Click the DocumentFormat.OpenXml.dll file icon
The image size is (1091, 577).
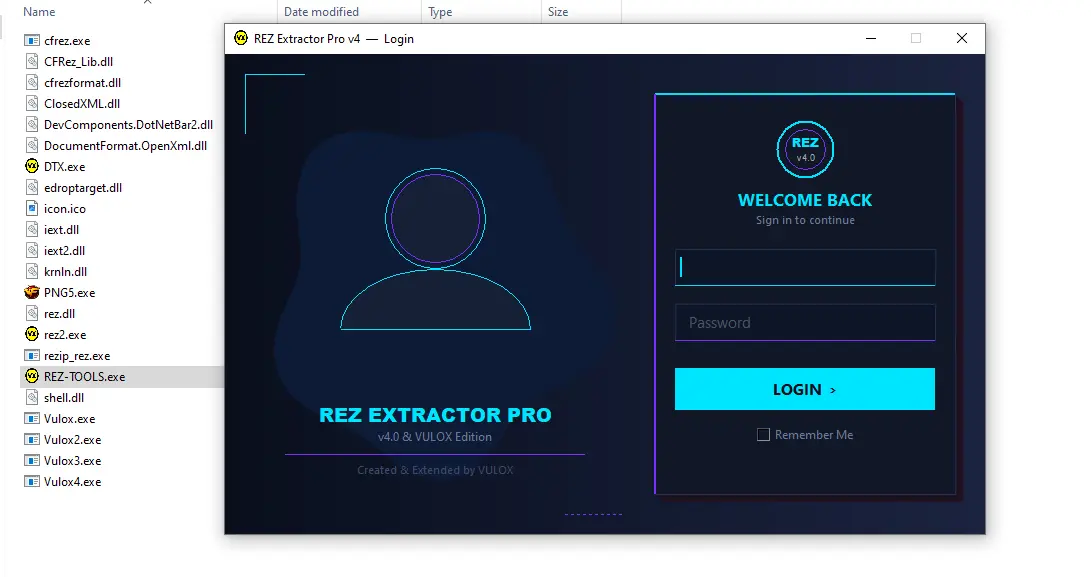click(x=32, y=145)
